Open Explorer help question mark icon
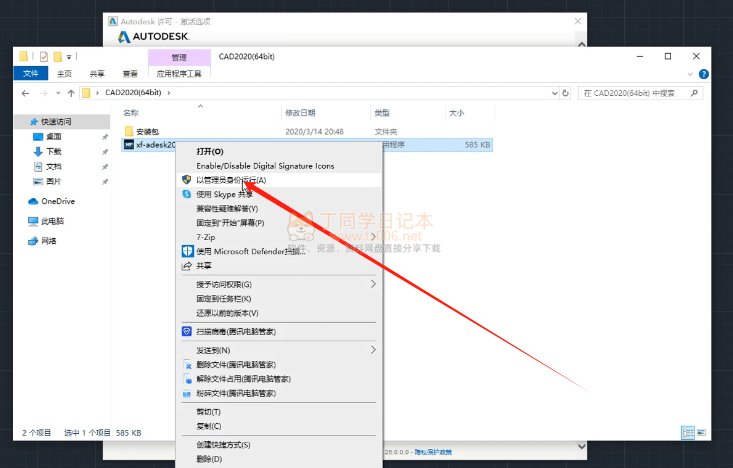The height and width of the screenshot is (468, 733). click(703, 74)
